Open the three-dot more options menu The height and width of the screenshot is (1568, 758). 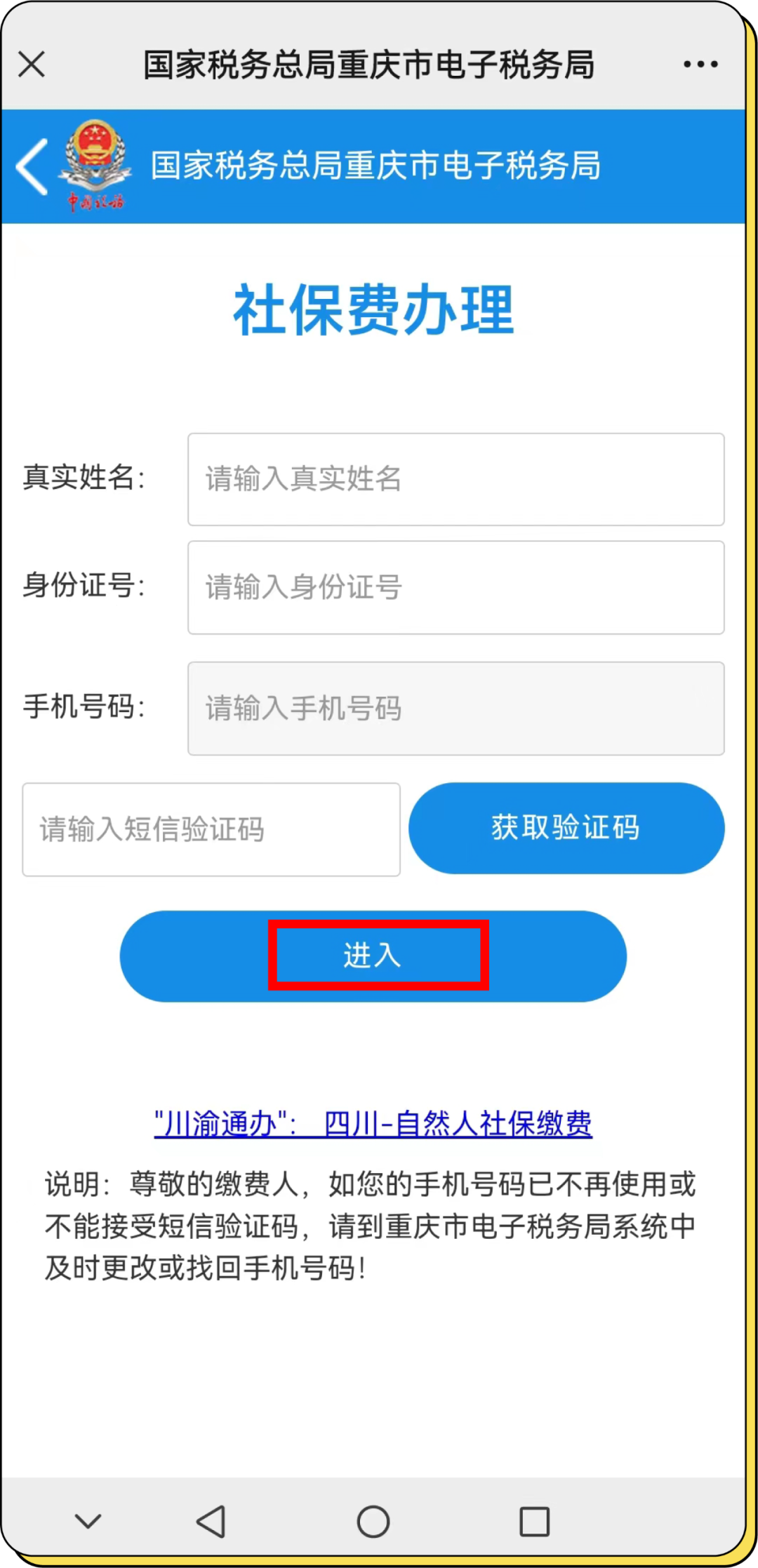(x=700, y=65)
